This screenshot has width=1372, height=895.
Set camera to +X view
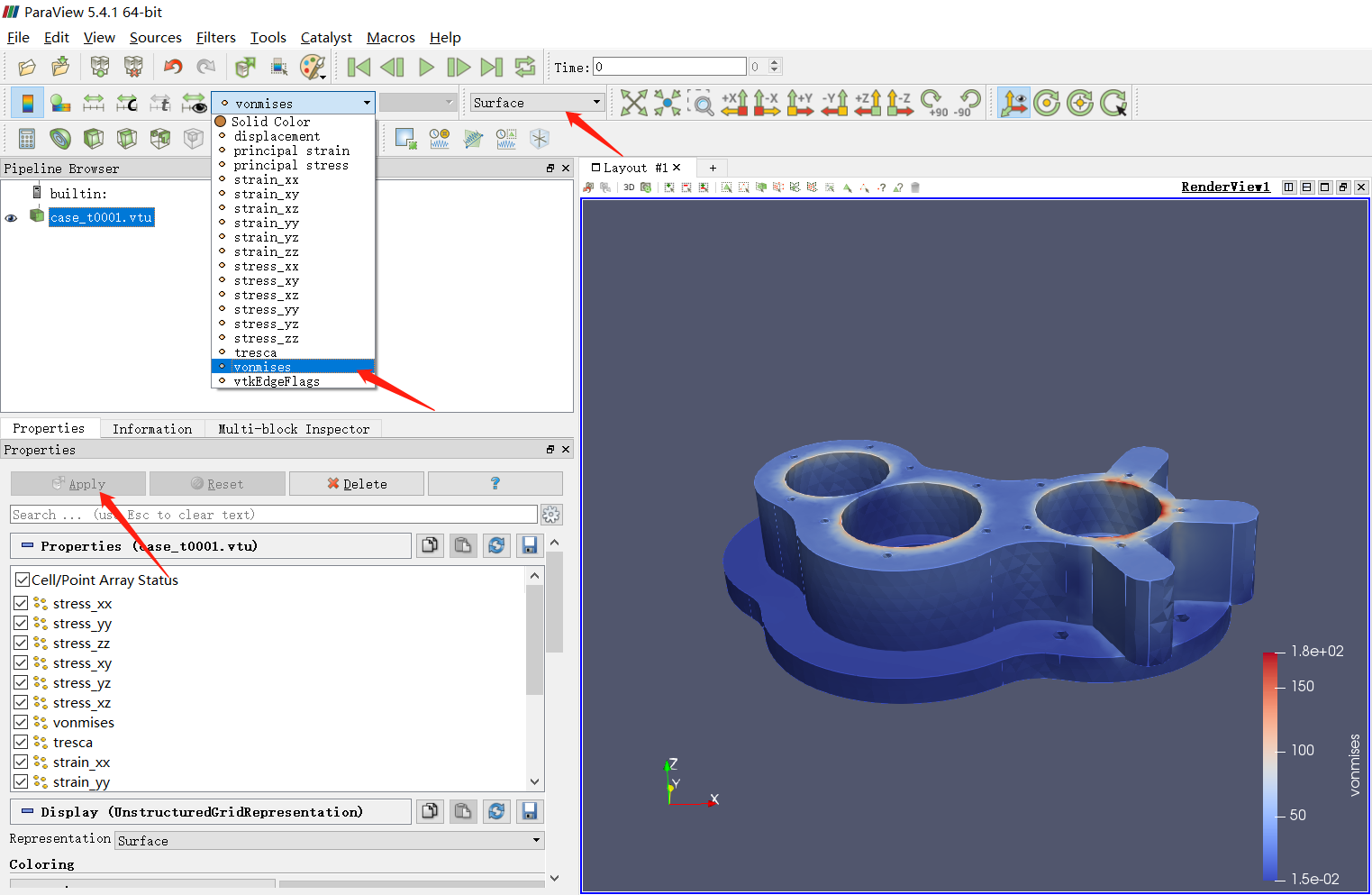click(734, 102)
